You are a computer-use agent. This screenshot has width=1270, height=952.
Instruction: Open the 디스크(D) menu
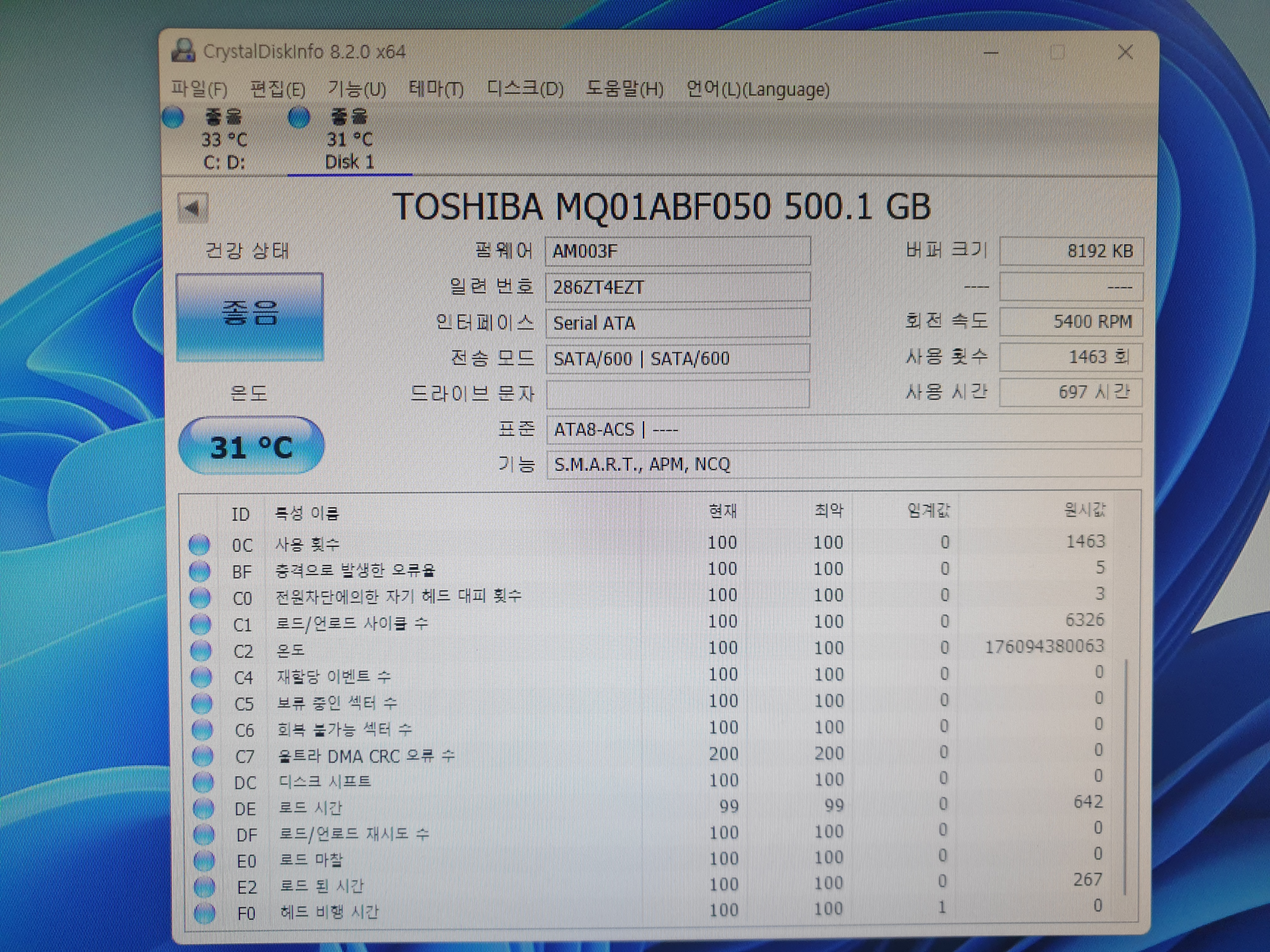pos(525,89)
